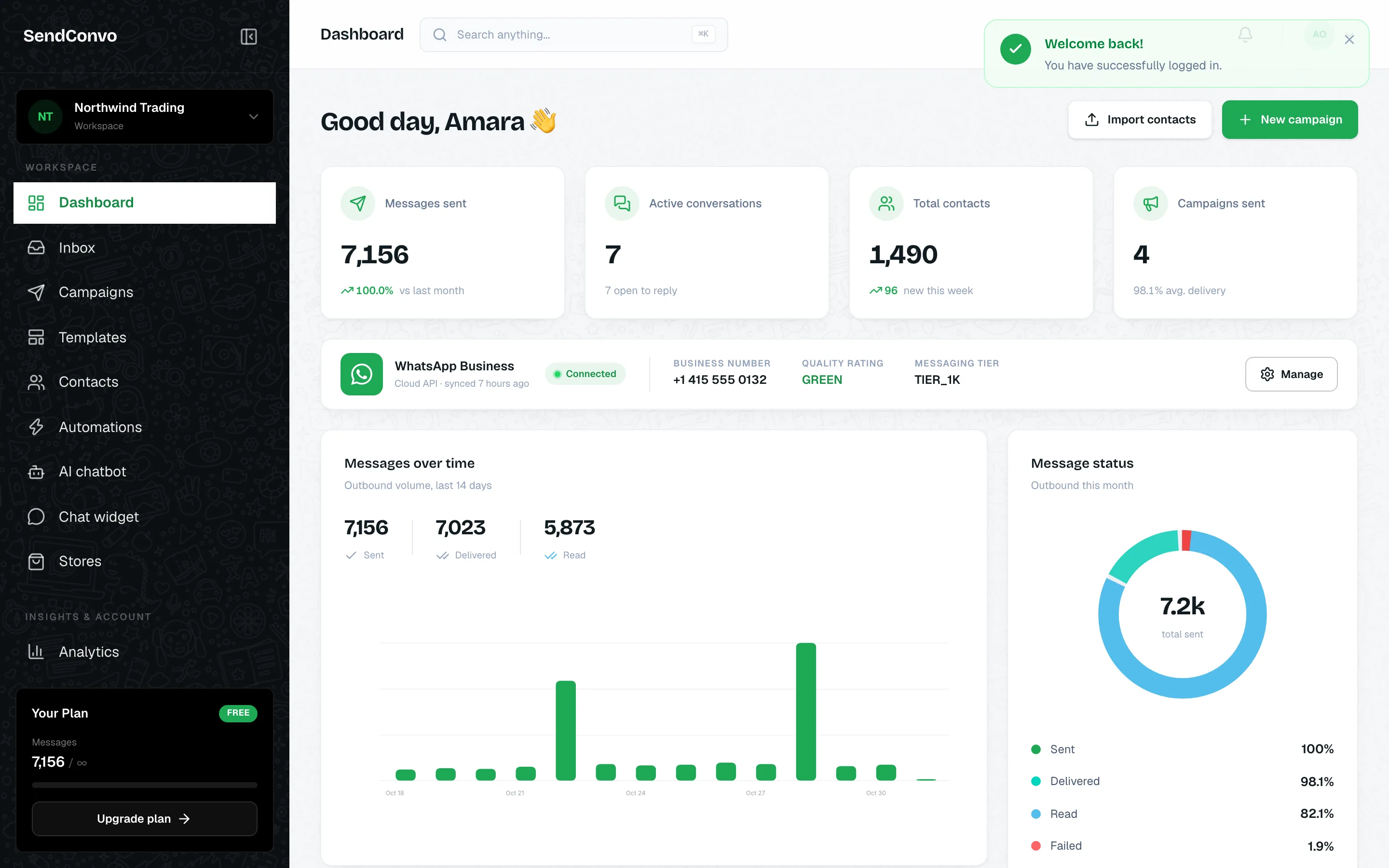This screenshot has width=1389, height=868.
Task: Click the NT workspace avatar
Action: 45,117
